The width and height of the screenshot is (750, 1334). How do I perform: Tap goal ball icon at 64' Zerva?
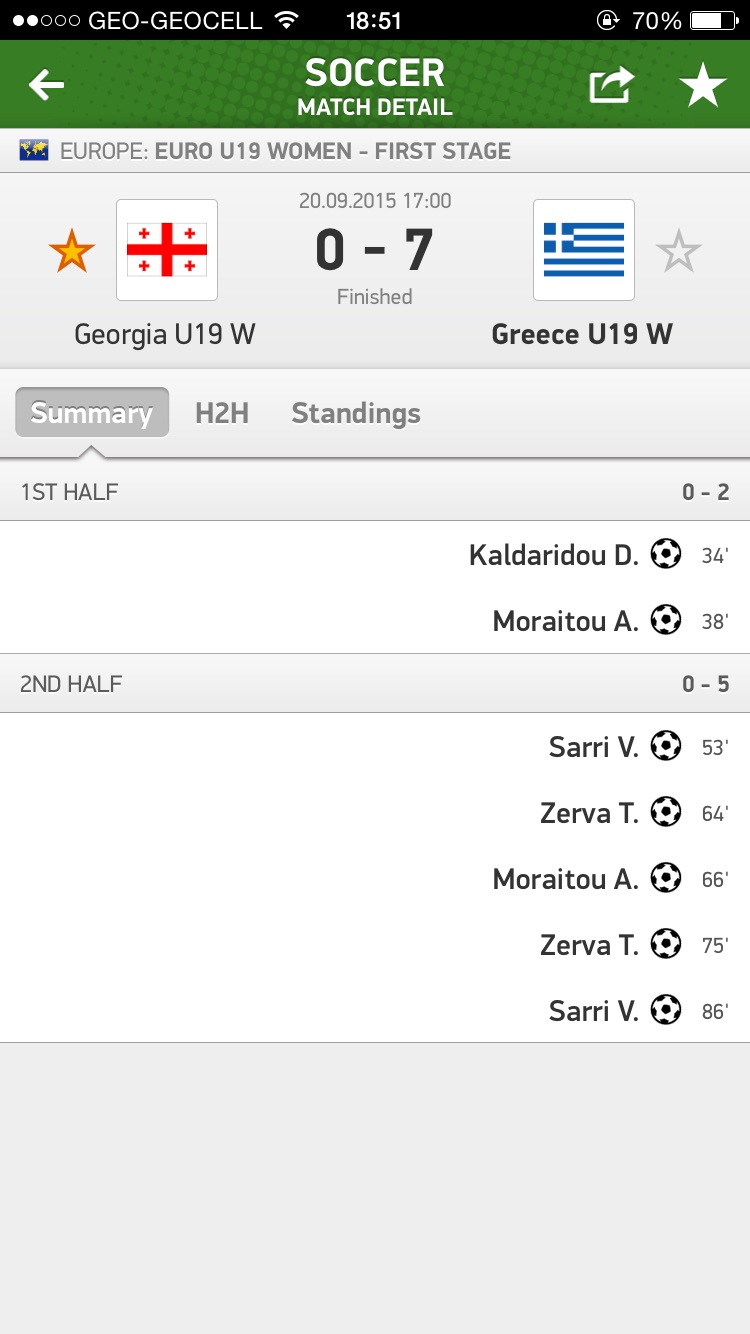pos(666,812)
